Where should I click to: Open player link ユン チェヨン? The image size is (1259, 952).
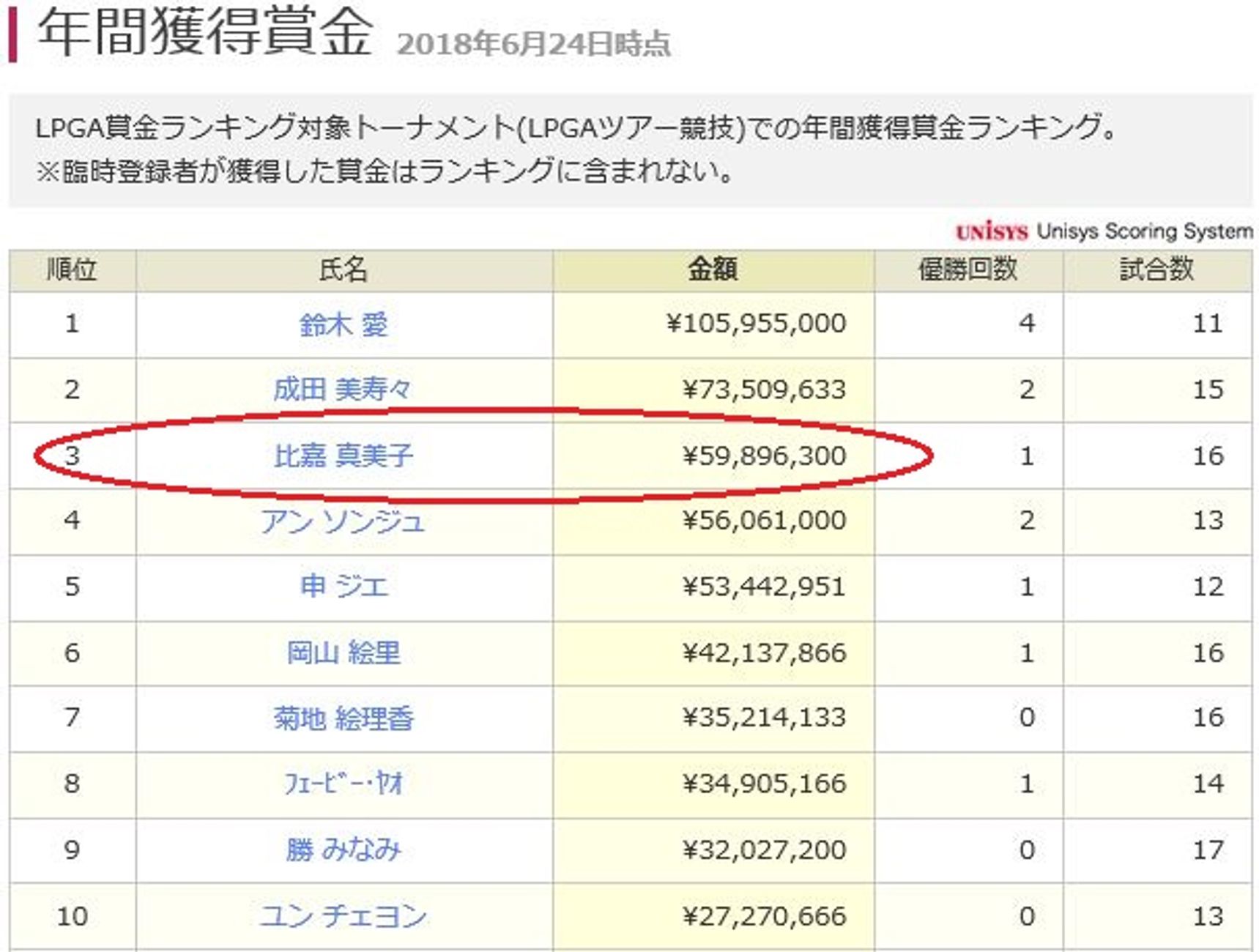[343, 915]
